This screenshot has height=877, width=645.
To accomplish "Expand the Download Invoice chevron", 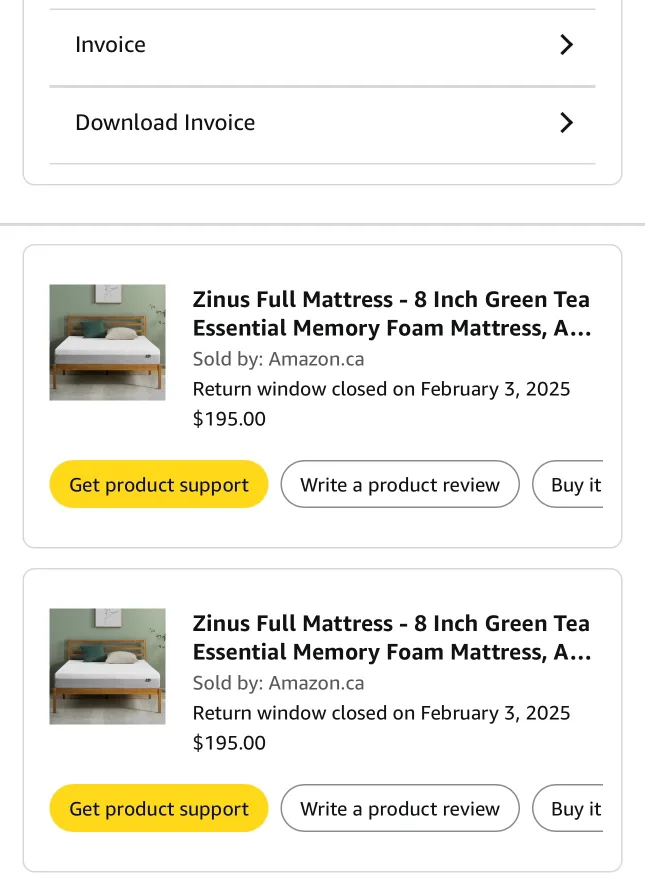I will [x=566, y=122].
